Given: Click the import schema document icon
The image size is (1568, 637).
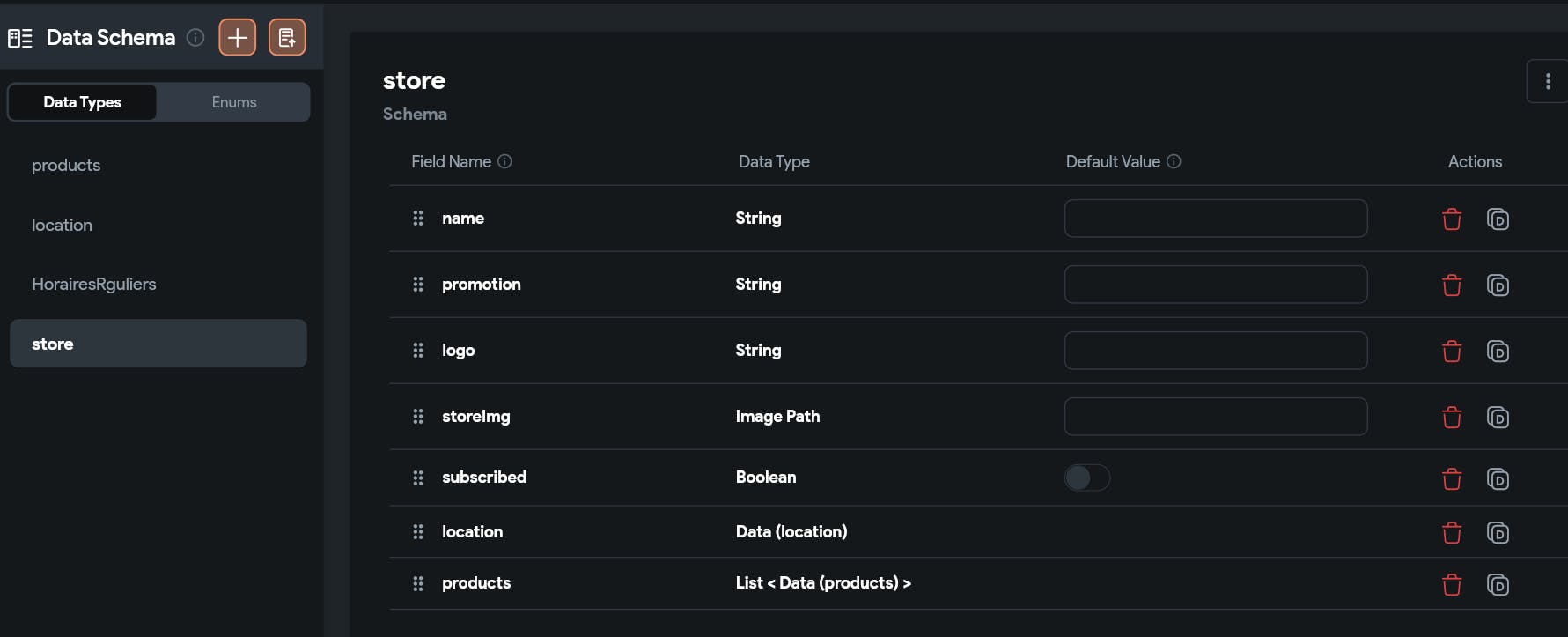Looking at the screenshot, I should 287,38.
